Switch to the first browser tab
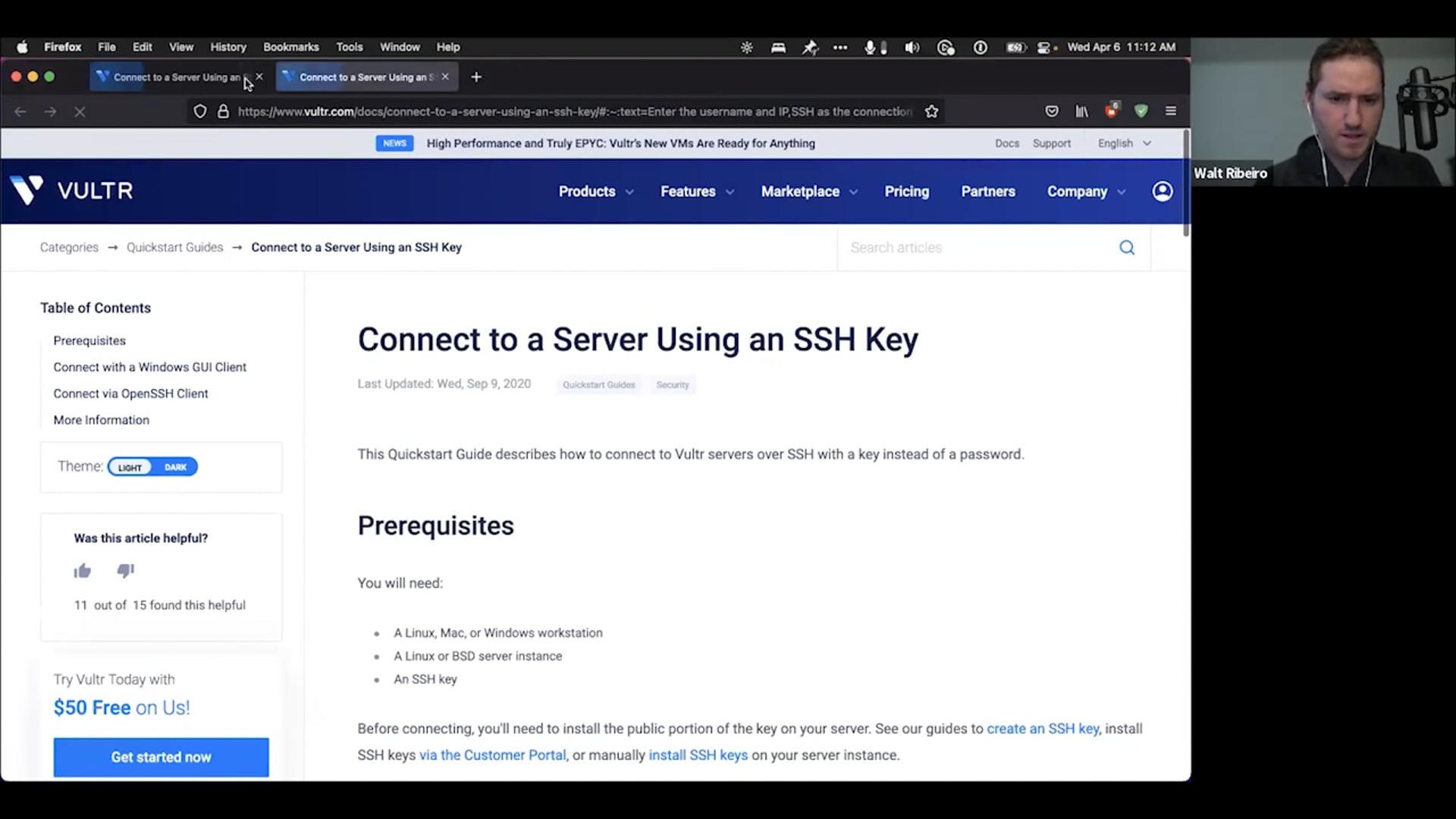 [x=176, y=77]
